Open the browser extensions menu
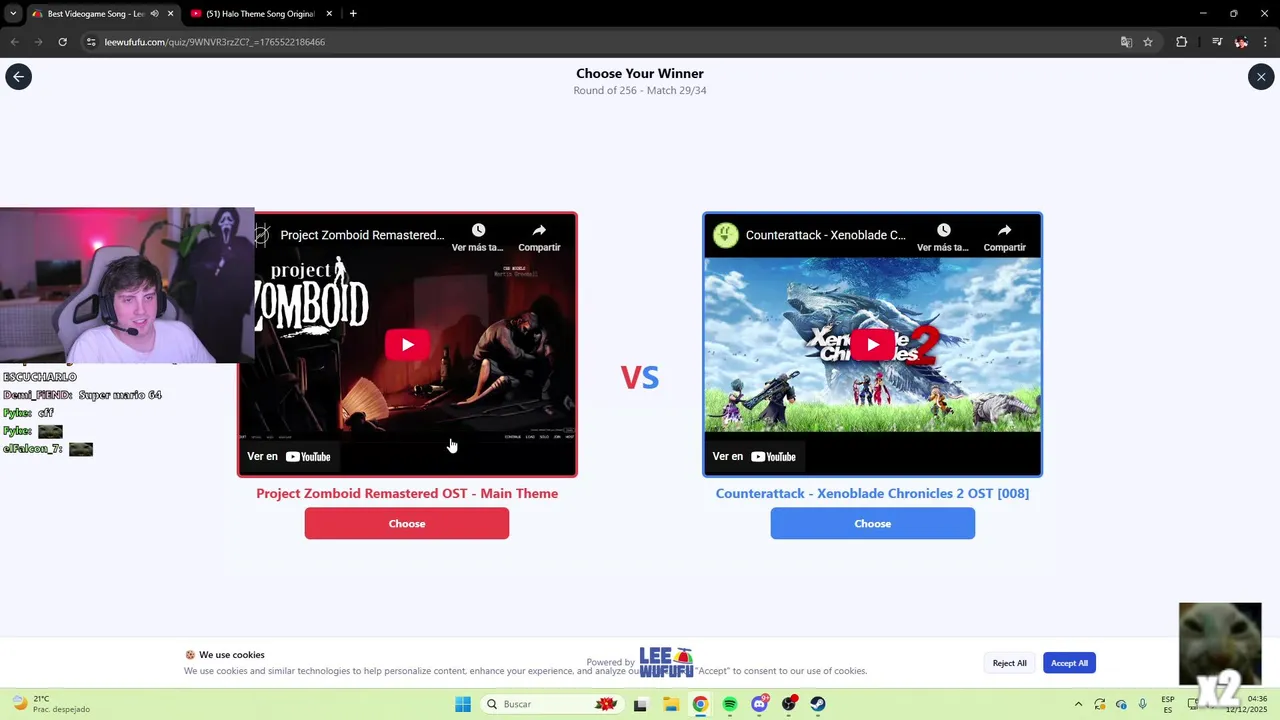 (1181, 42)
